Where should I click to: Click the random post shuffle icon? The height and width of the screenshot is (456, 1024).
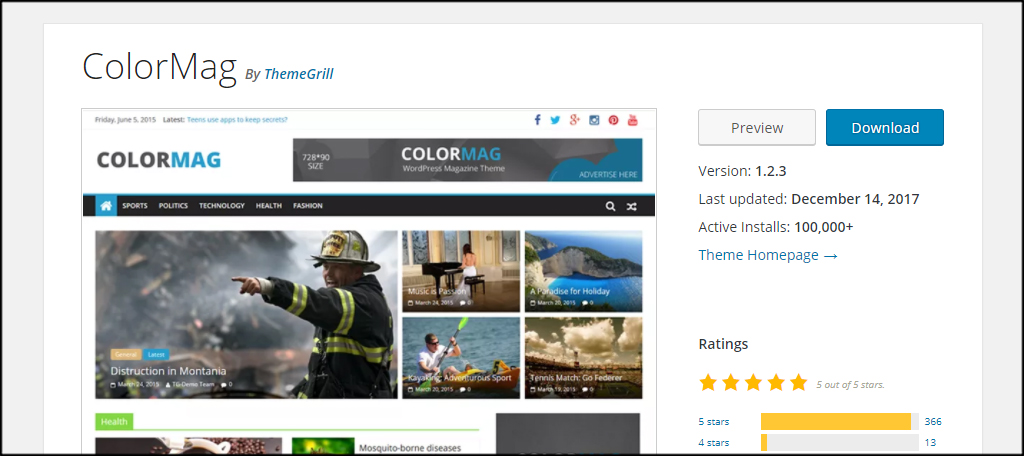click(x=632, y=206)
